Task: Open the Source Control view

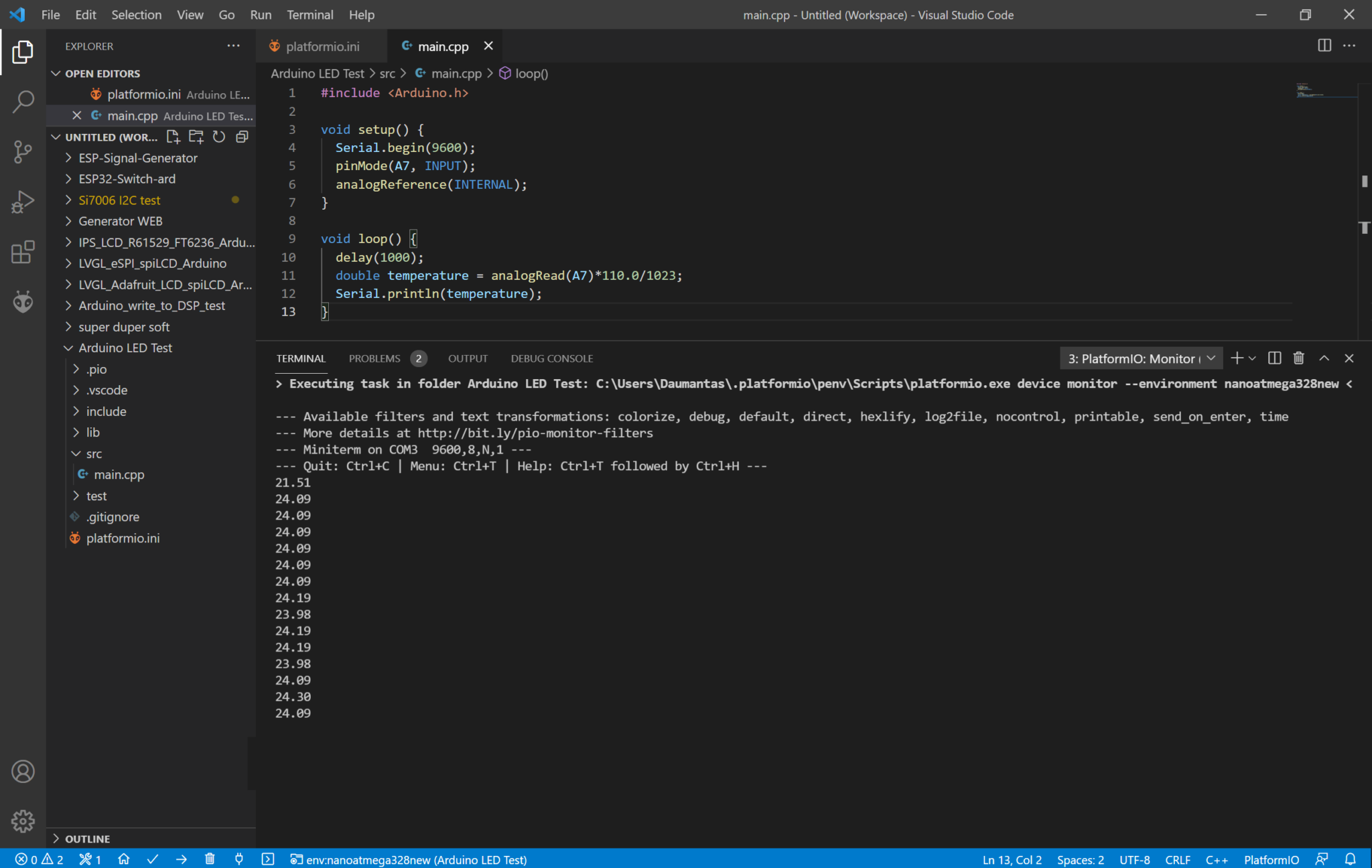Action: (23, 151)
